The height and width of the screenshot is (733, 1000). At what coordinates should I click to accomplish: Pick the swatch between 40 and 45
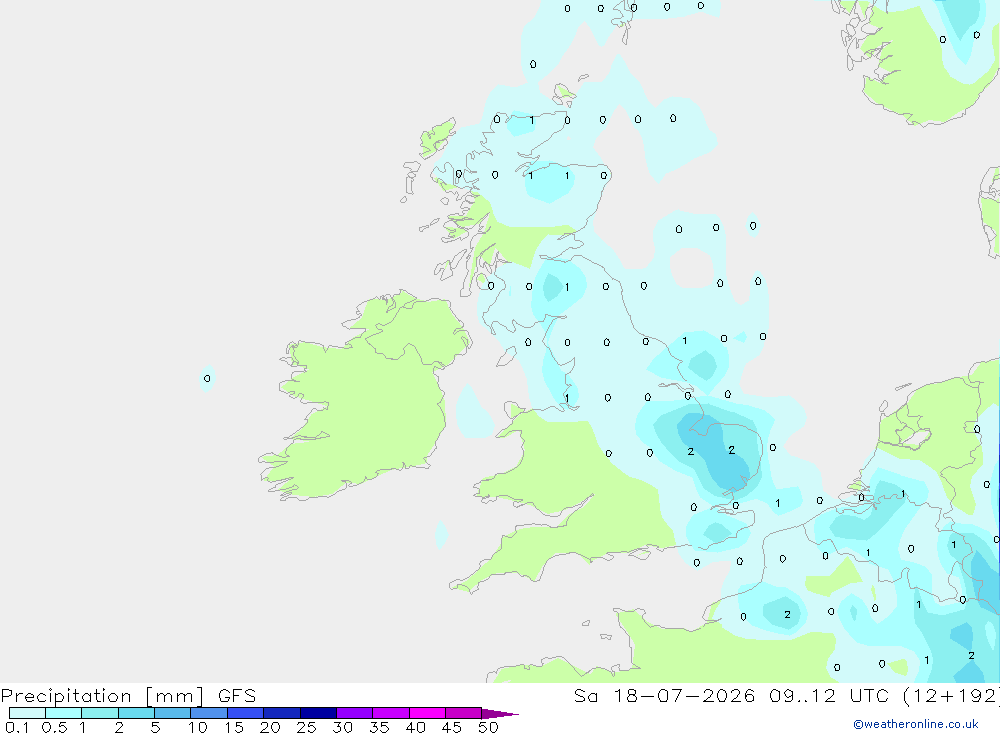pos(427,713)
